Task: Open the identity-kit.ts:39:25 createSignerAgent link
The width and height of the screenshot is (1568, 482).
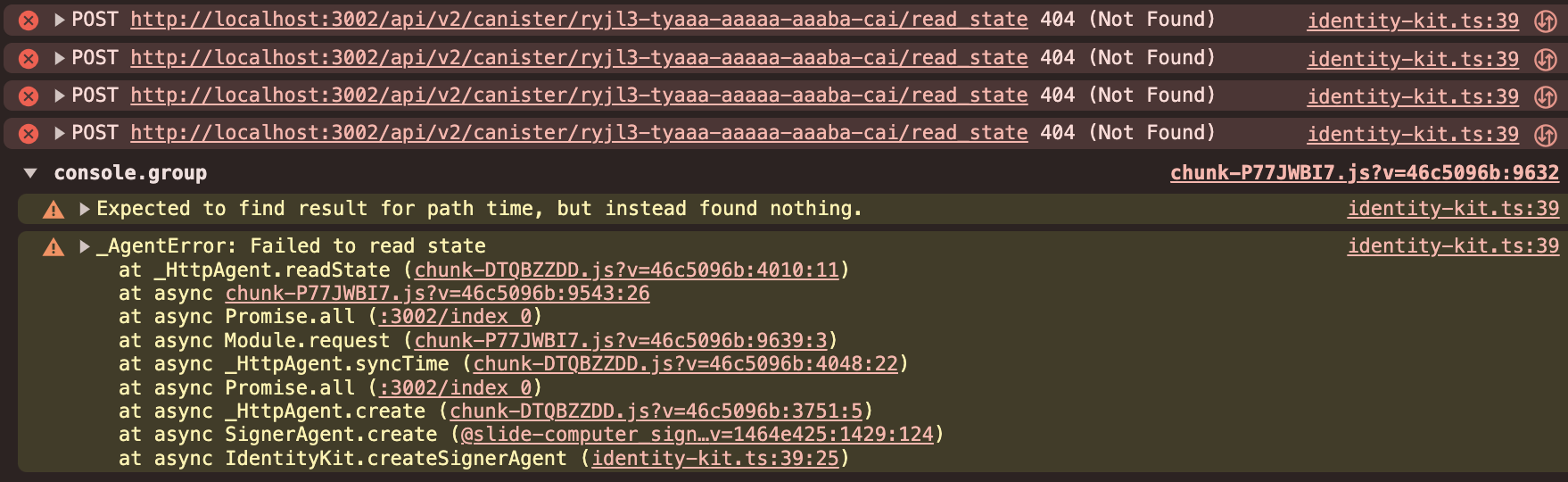Action: (715, 459)
